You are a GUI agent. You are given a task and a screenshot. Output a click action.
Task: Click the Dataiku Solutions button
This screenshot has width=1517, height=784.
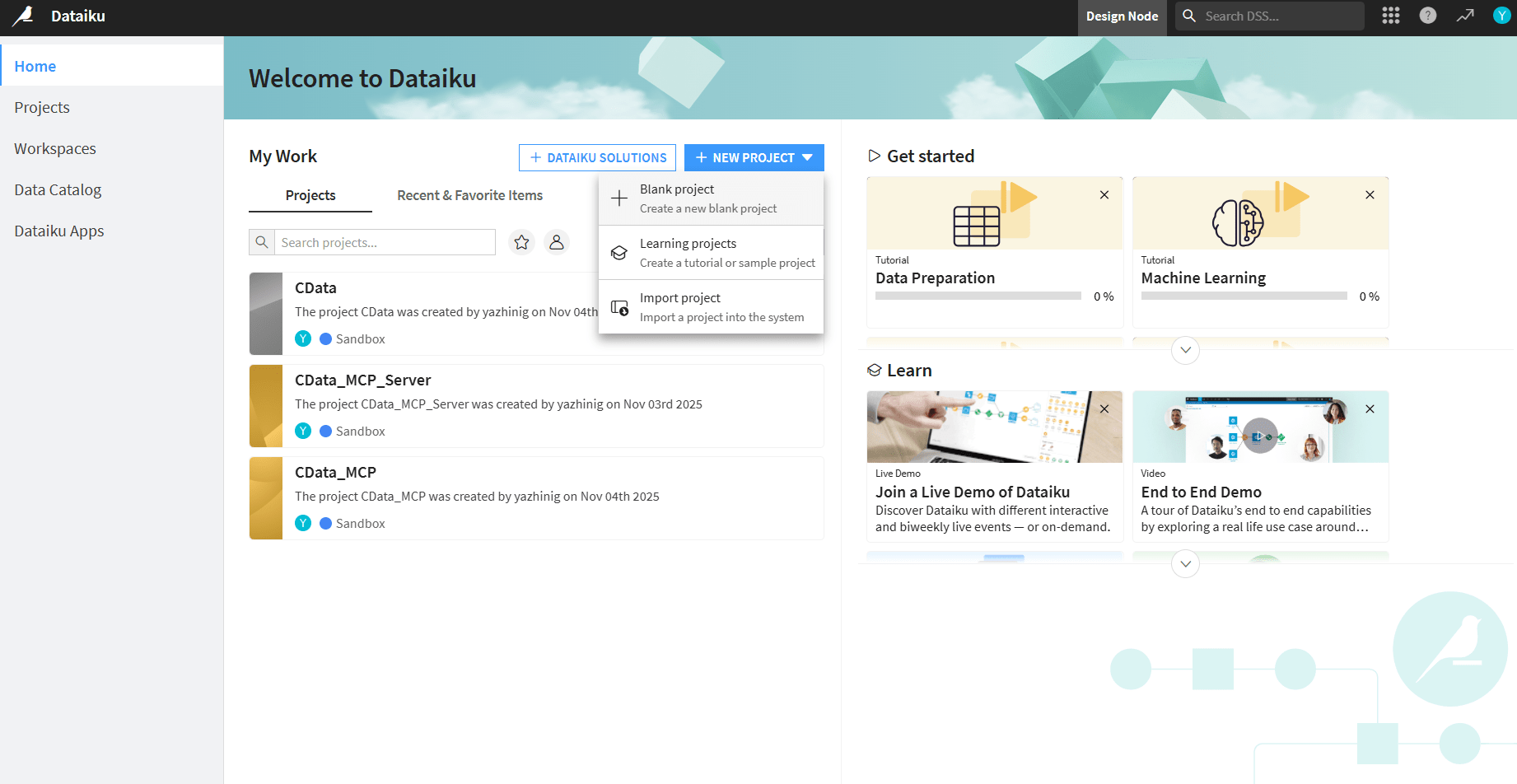[x=597, y=157]
